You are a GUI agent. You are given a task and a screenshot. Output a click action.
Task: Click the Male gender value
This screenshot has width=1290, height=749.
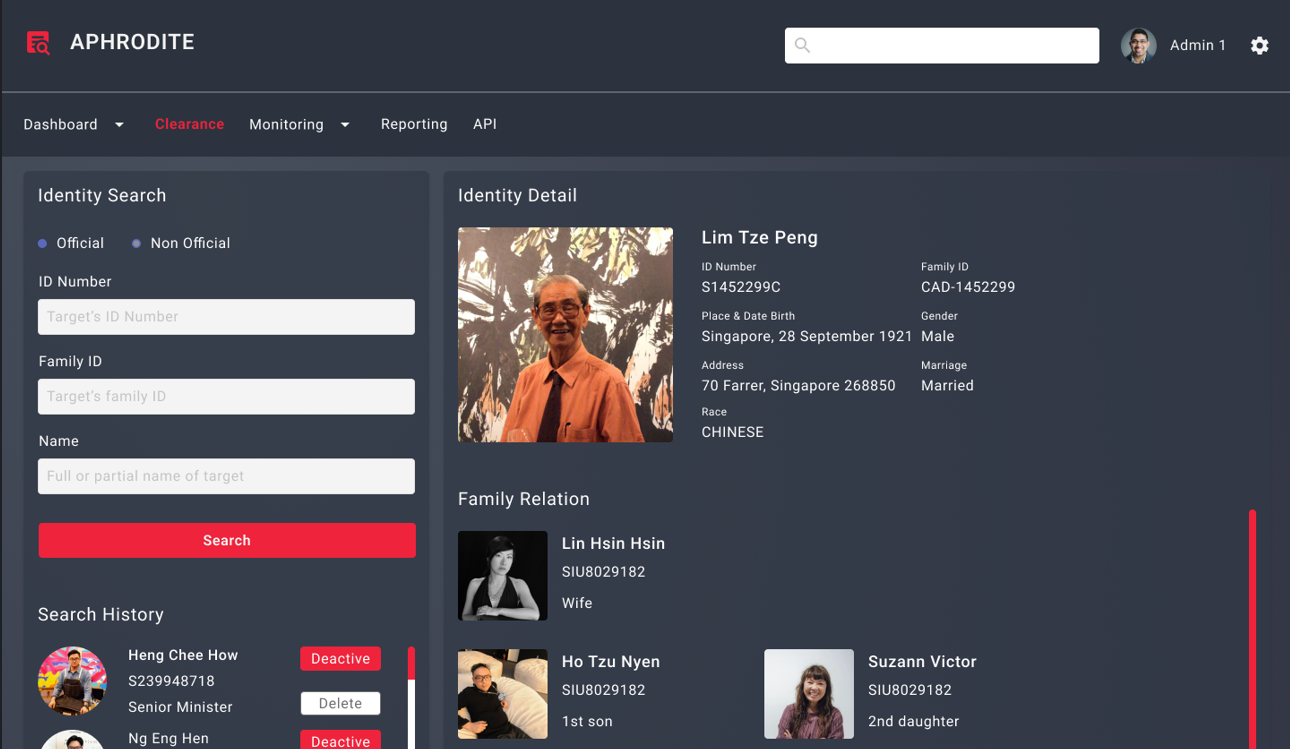[938, 336]
